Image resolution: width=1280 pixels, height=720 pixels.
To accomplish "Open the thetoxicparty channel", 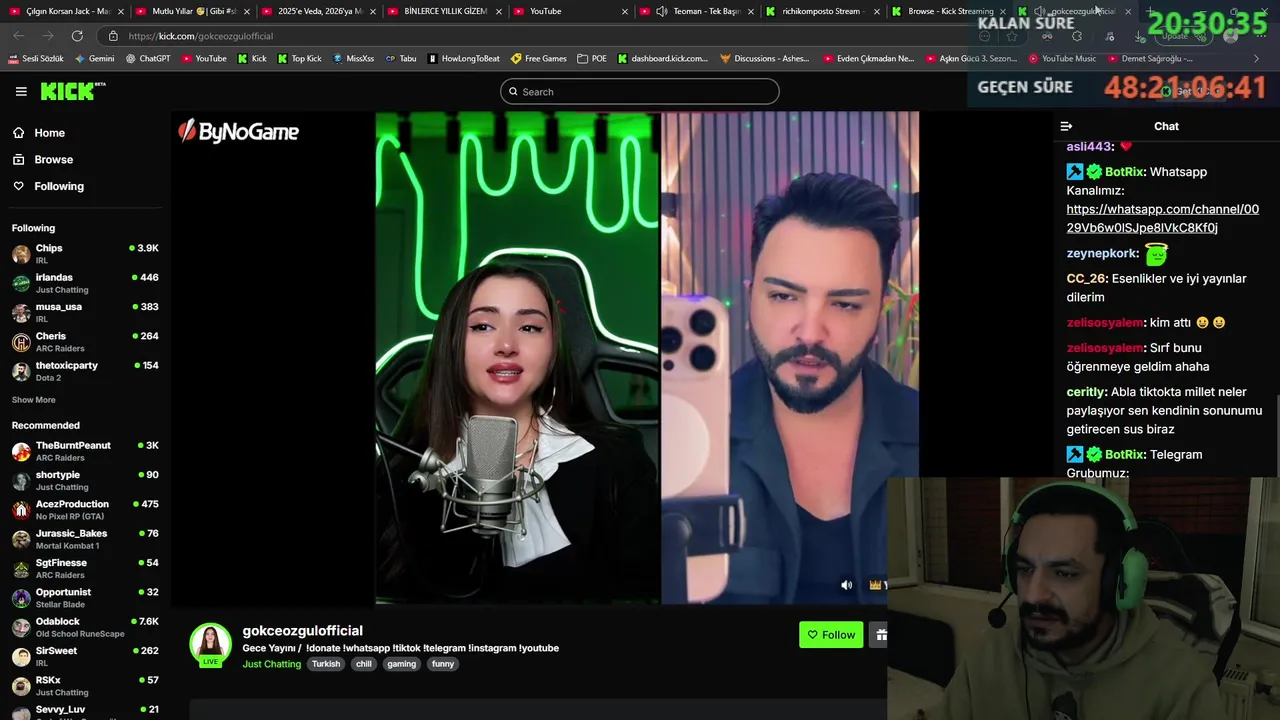I will click(85, 371).
